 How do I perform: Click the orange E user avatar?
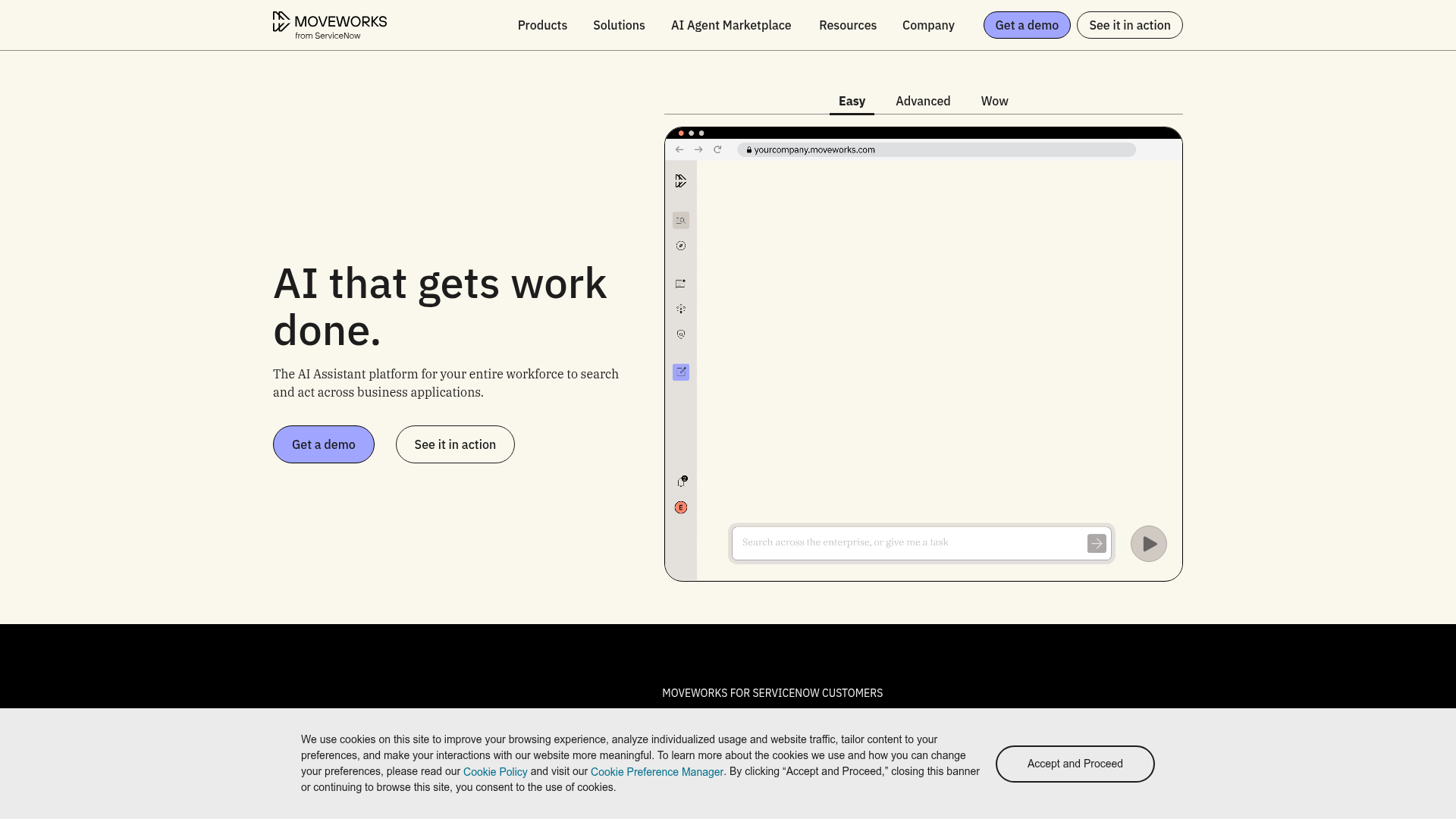(x=681, y=507)
